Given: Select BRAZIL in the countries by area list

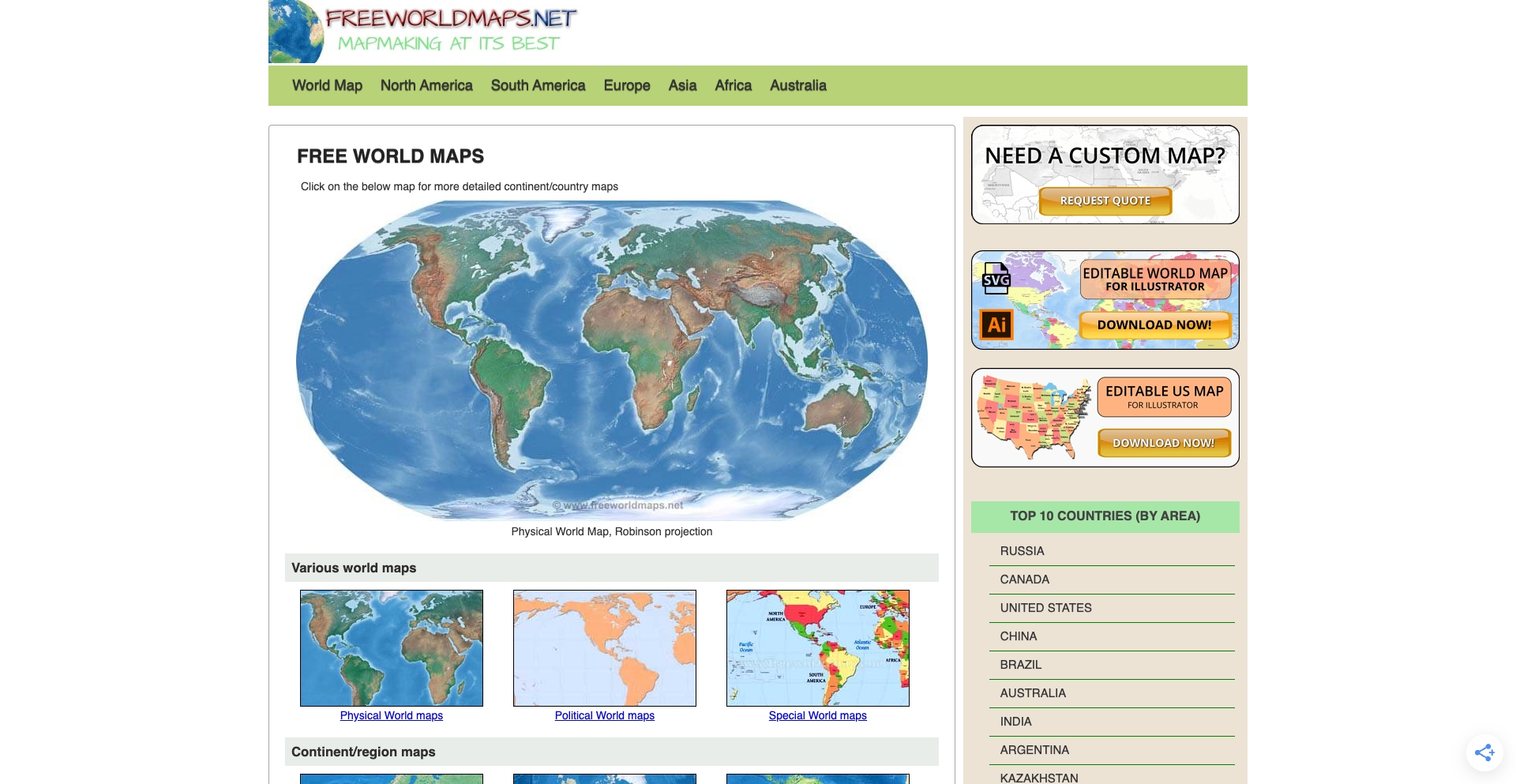Looking at the screenshot, I should (1021, 664).
